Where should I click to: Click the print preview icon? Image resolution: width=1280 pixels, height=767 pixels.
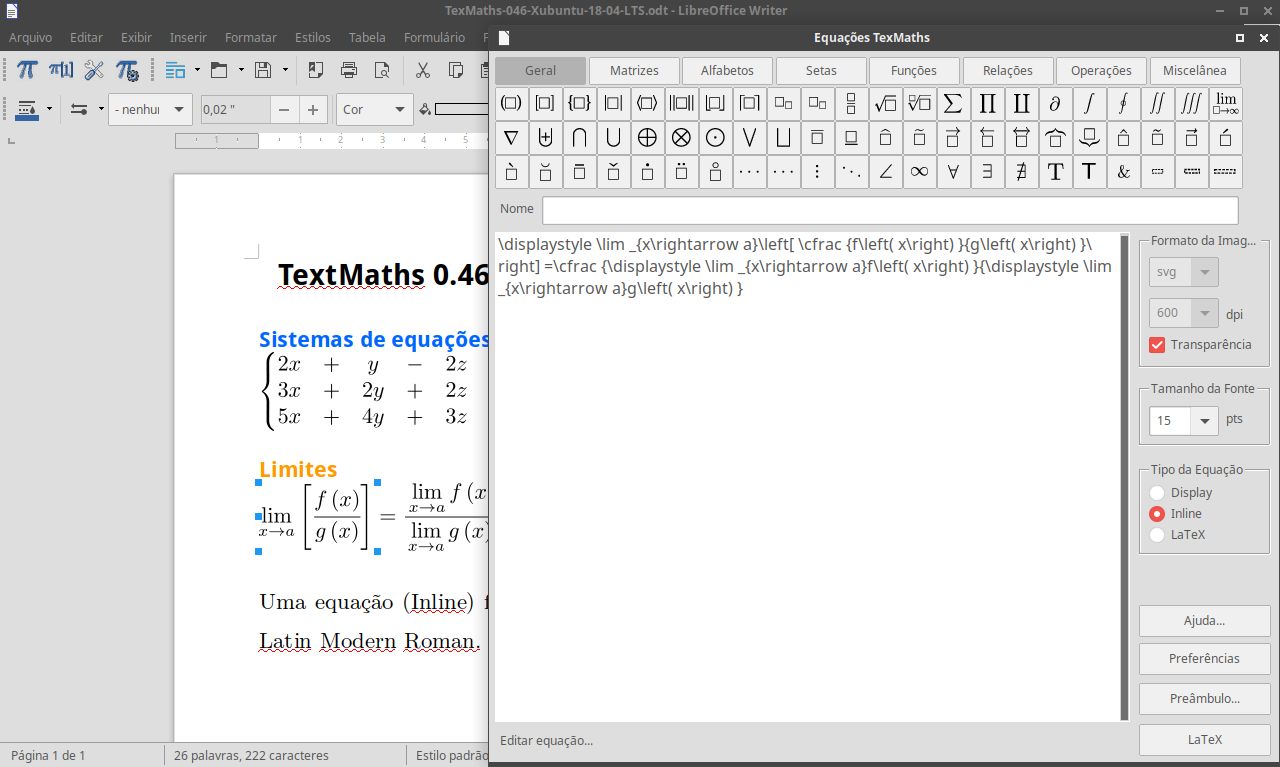point(381,70)
